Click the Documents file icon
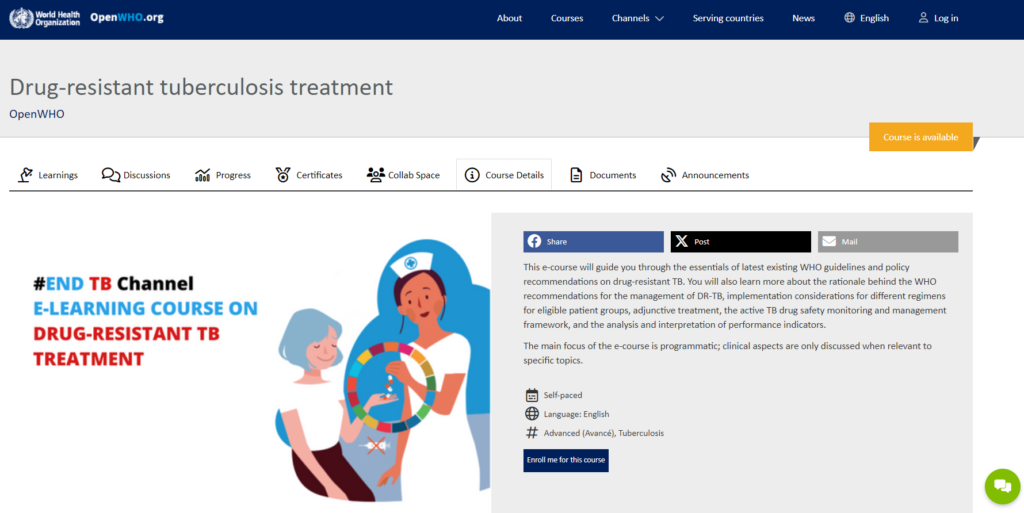 576,175
